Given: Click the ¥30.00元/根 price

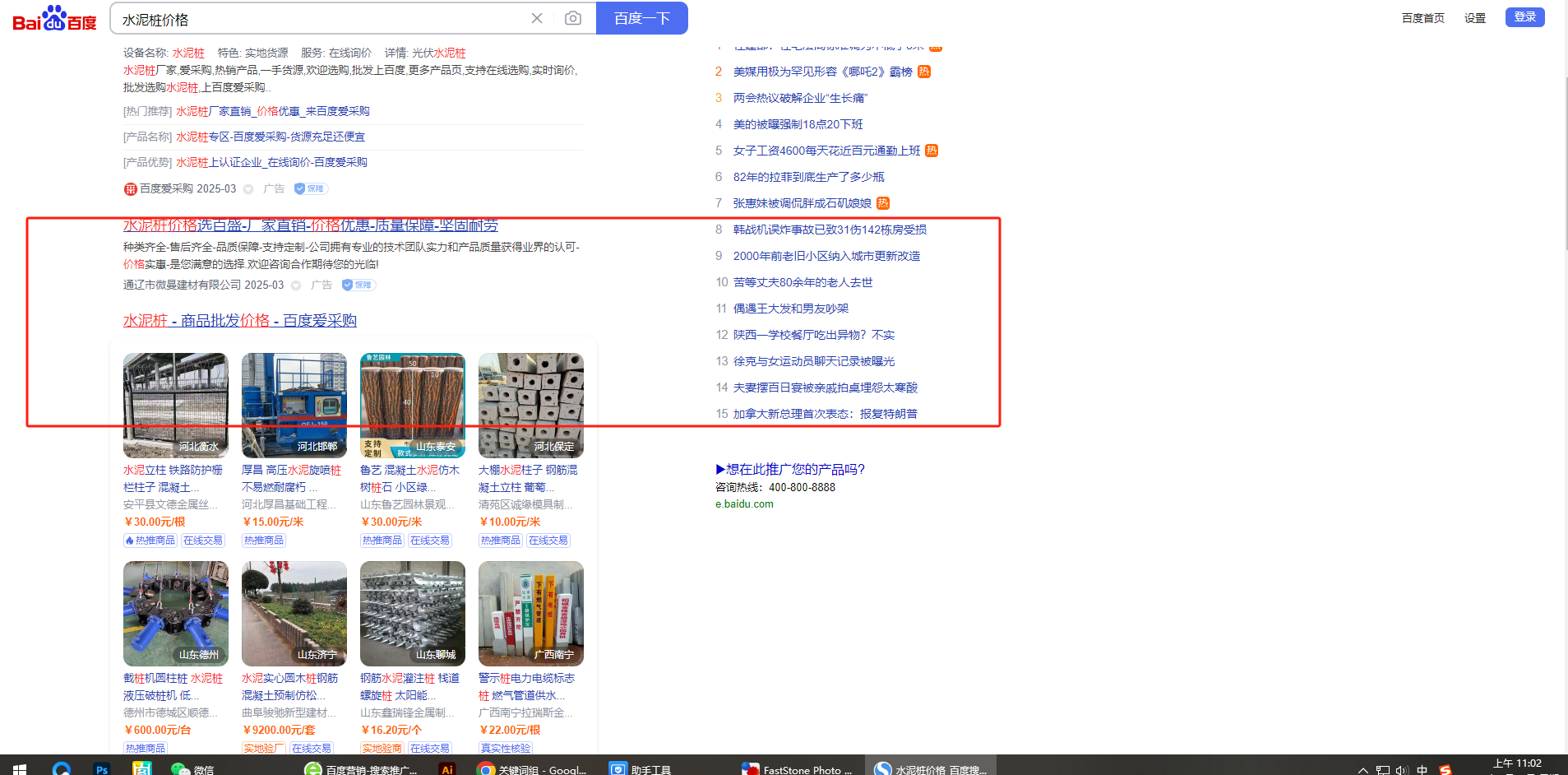Looking at the screenshot, I should coord(155,522).
